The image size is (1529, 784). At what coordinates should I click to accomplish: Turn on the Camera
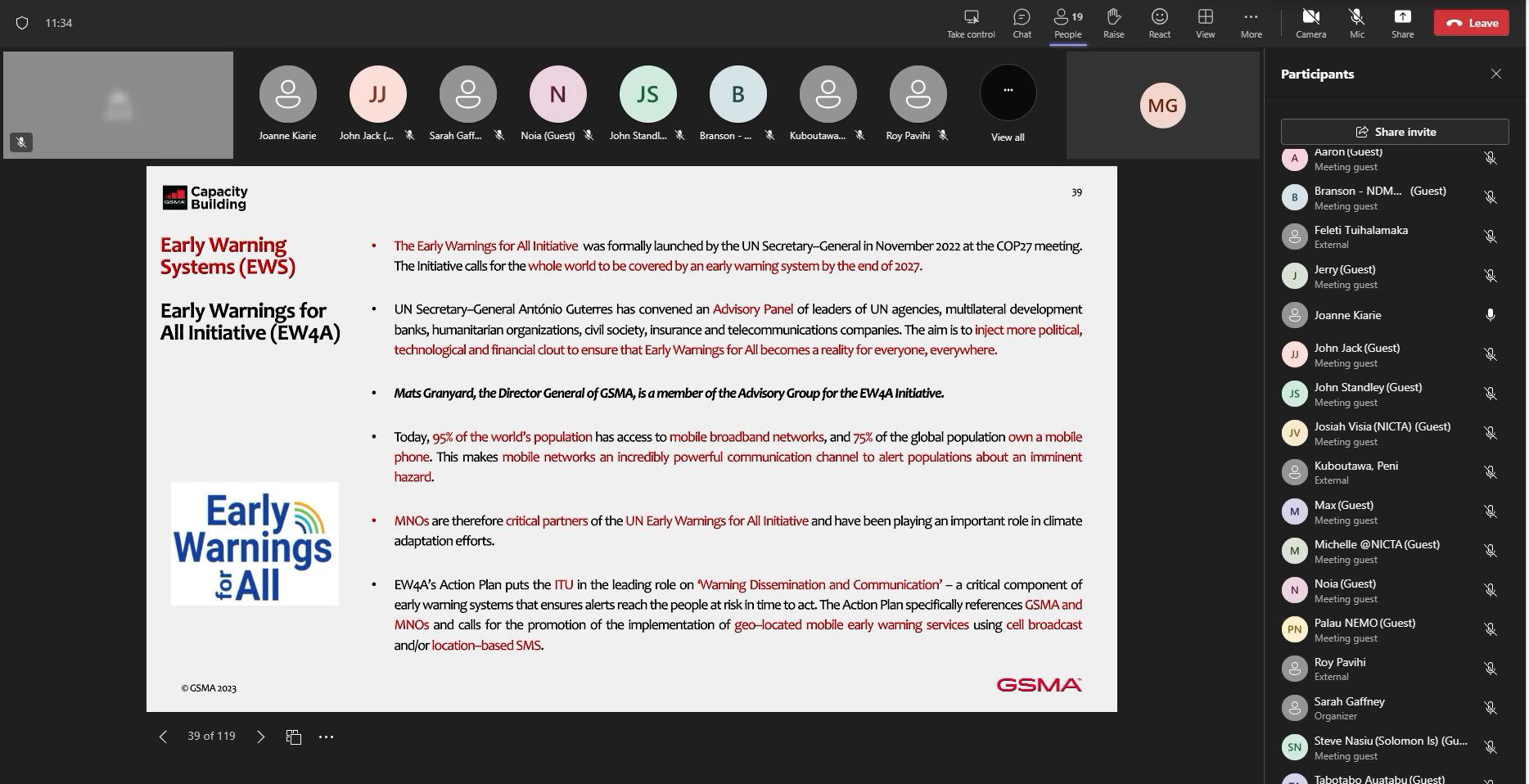1310,24
